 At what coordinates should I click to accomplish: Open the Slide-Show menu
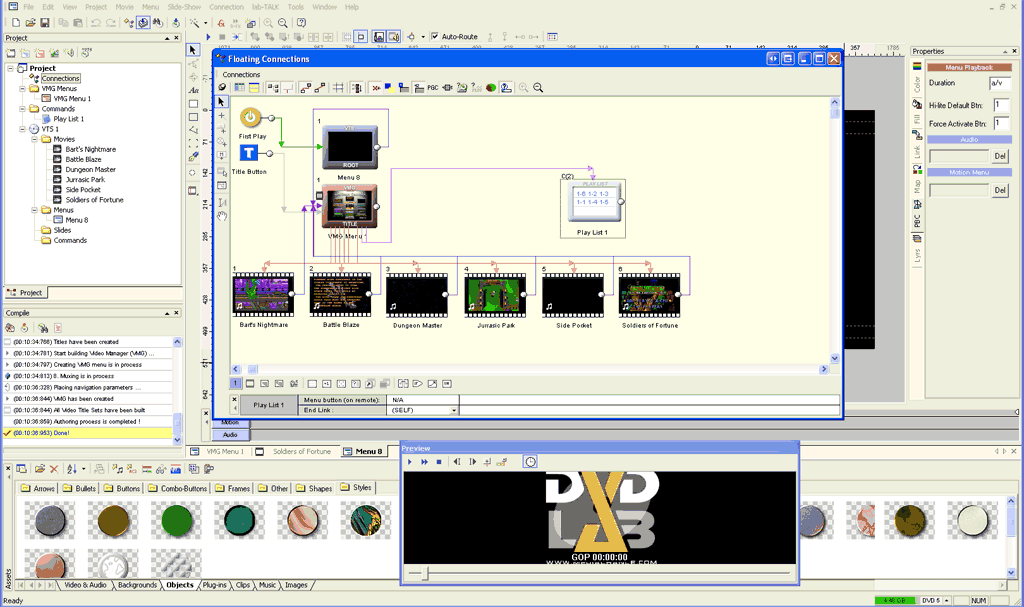coord(184,7)
